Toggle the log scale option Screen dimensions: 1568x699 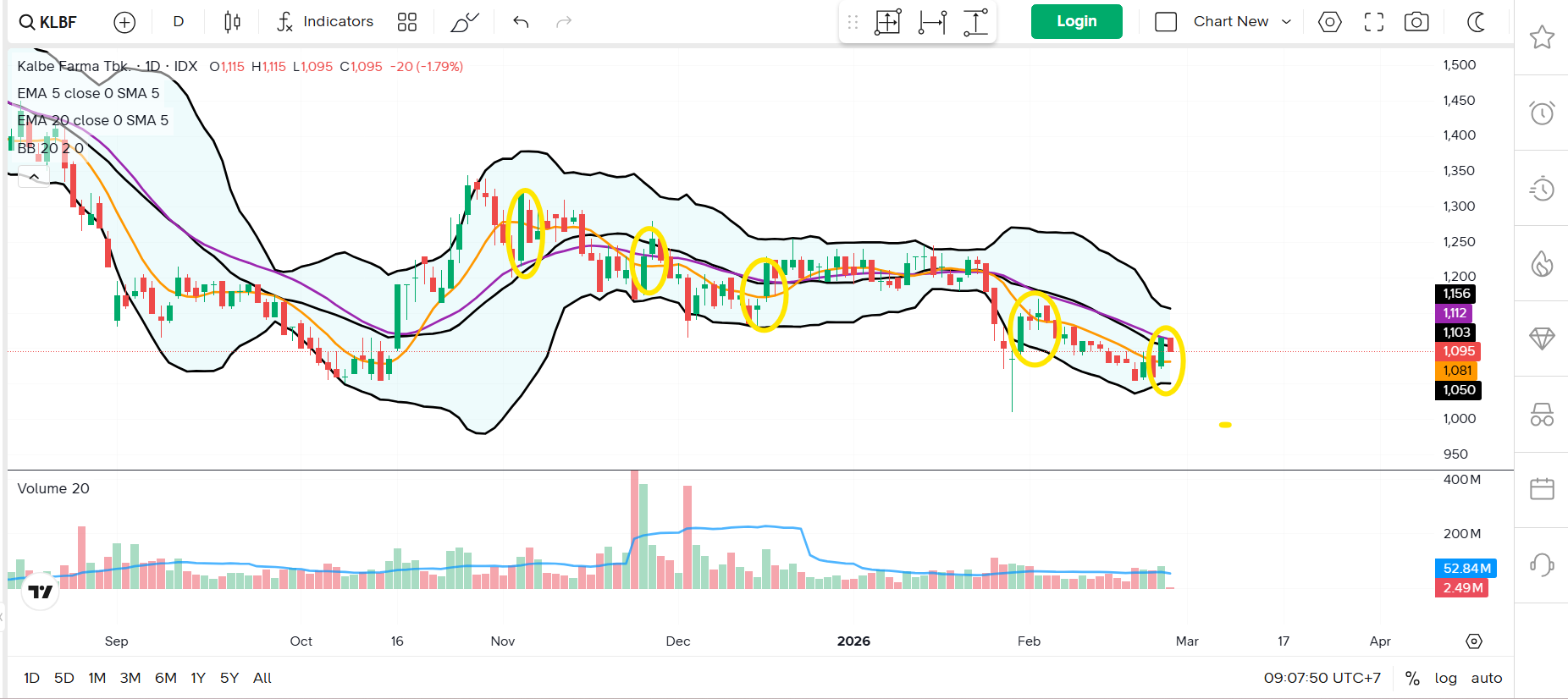1445,678
